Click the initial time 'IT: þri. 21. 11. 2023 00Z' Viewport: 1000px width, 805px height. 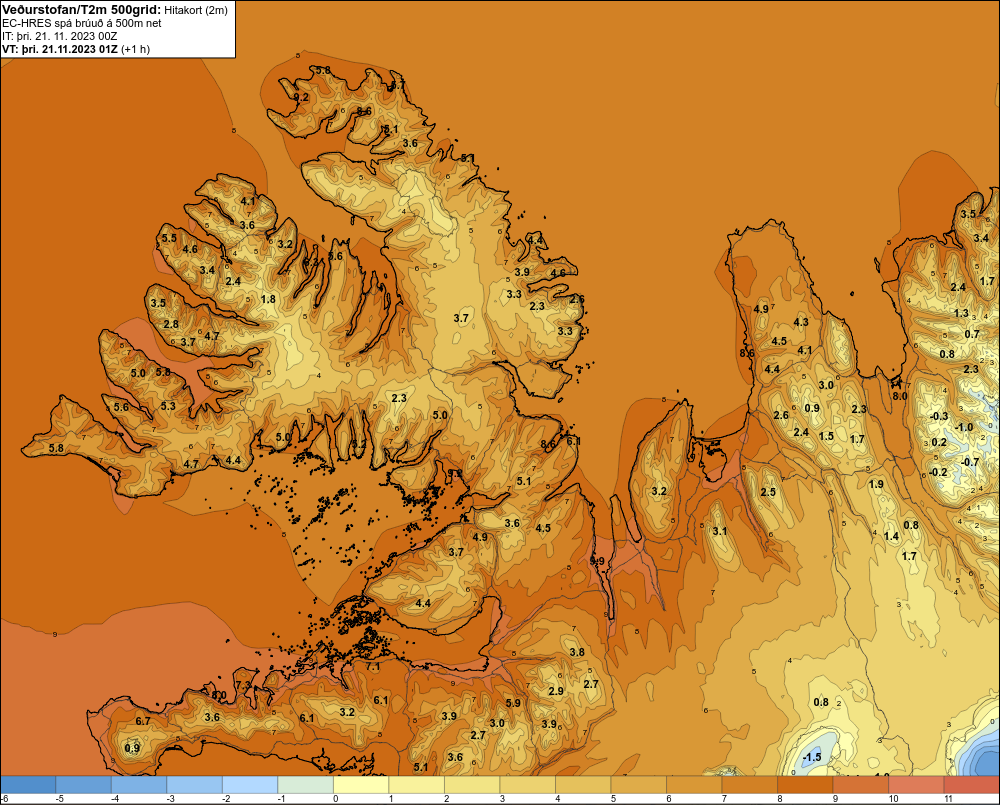[x=59, y=36]
